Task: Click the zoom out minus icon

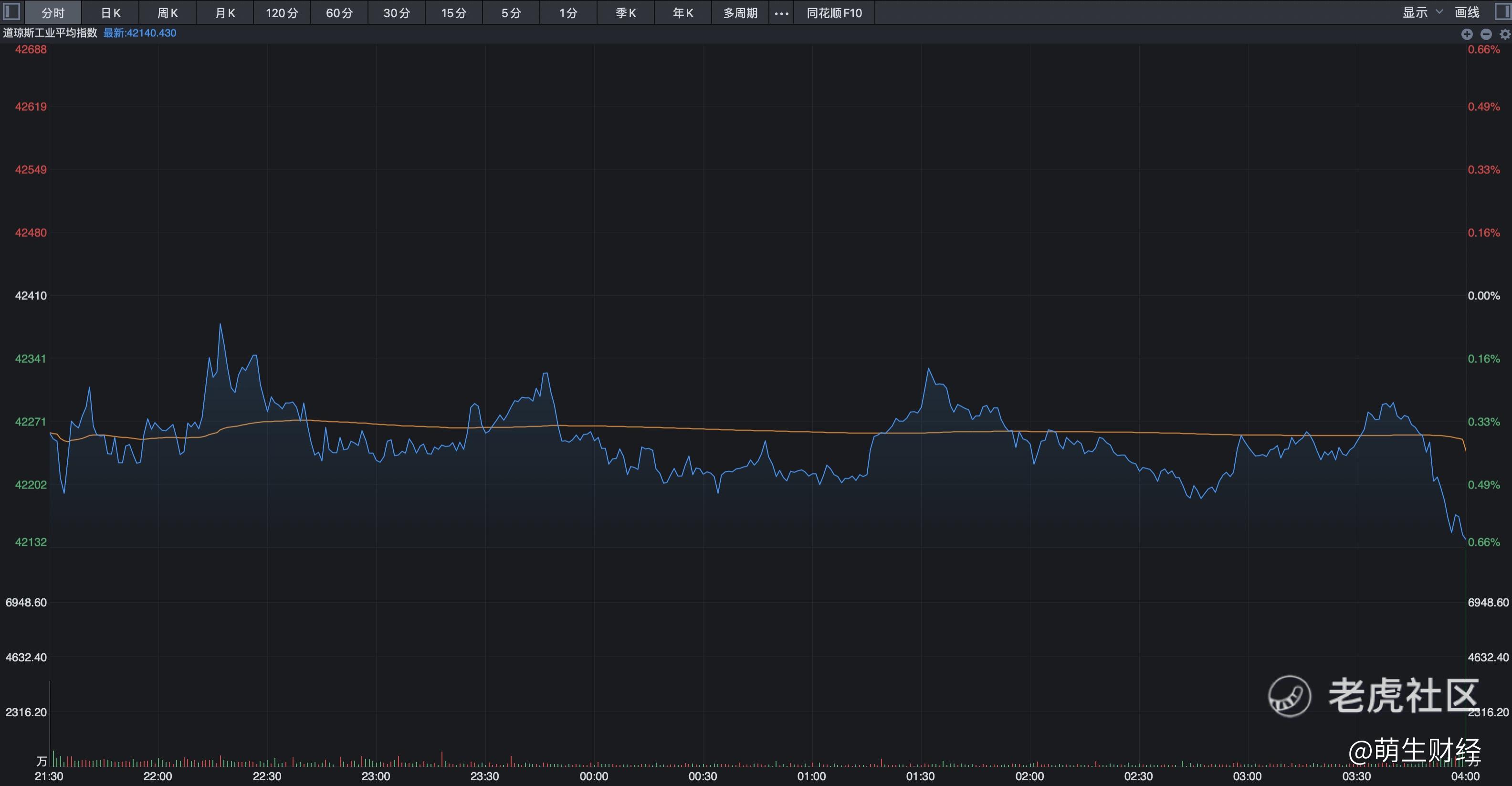Action: click(1486, 34)
